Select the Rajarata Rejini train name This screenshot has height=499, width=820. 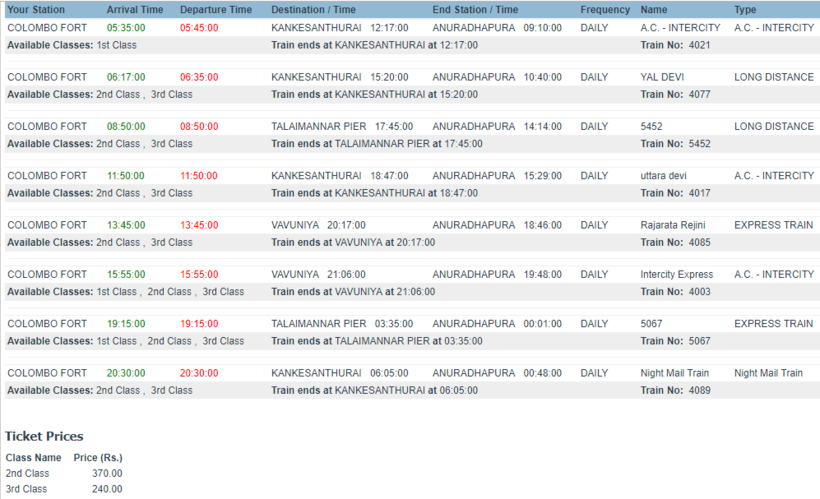pos(674,225)
